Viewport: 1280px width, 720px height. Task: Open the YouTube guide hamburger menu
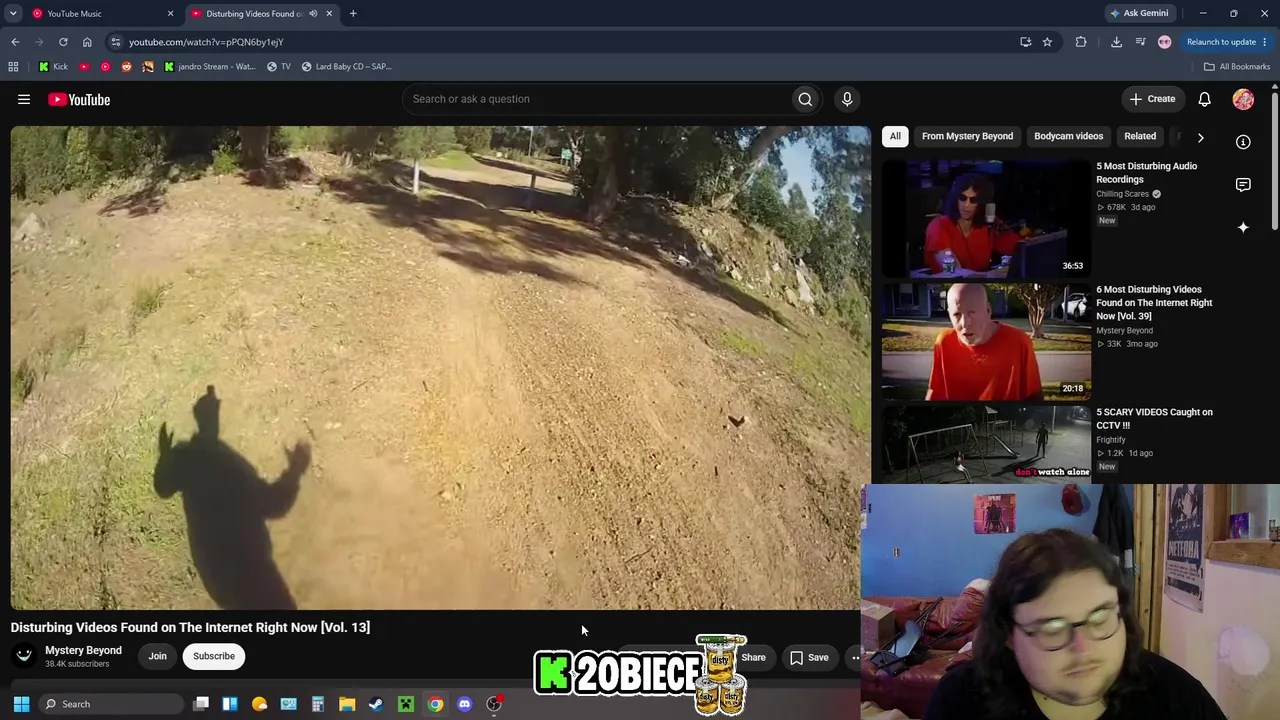24,99
